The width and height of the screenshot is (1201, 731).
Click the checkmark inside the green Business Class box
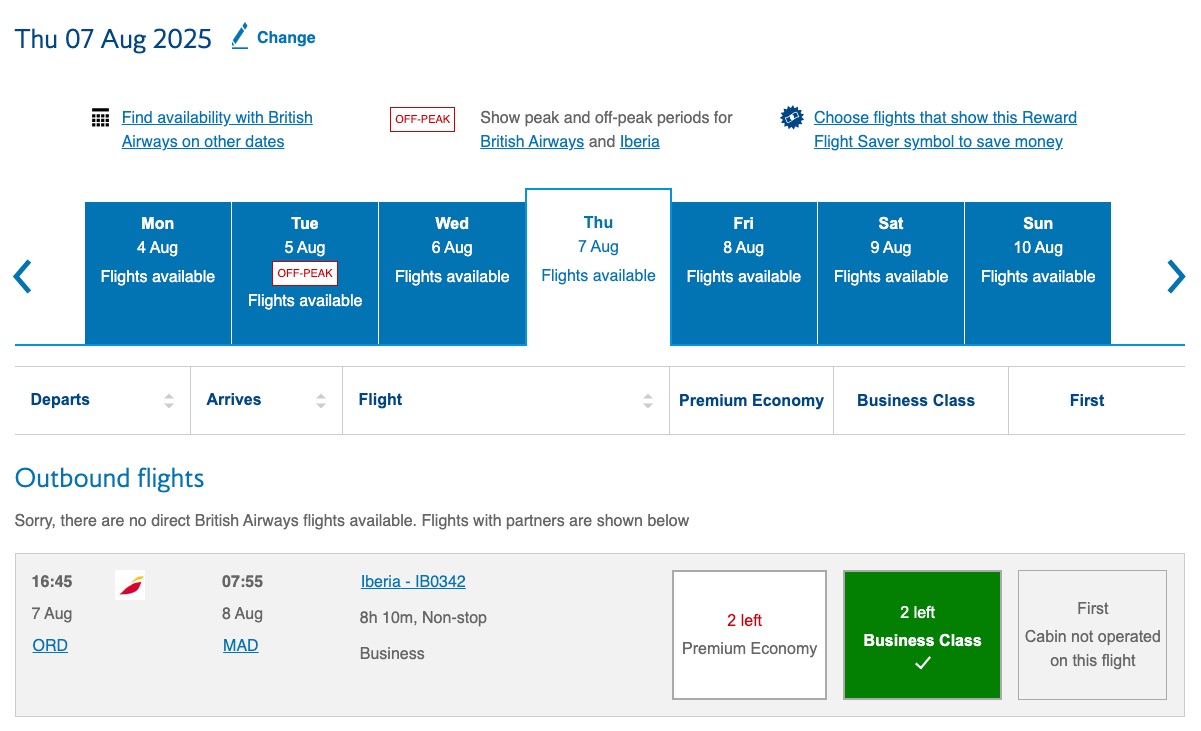(x=921, y=662)
